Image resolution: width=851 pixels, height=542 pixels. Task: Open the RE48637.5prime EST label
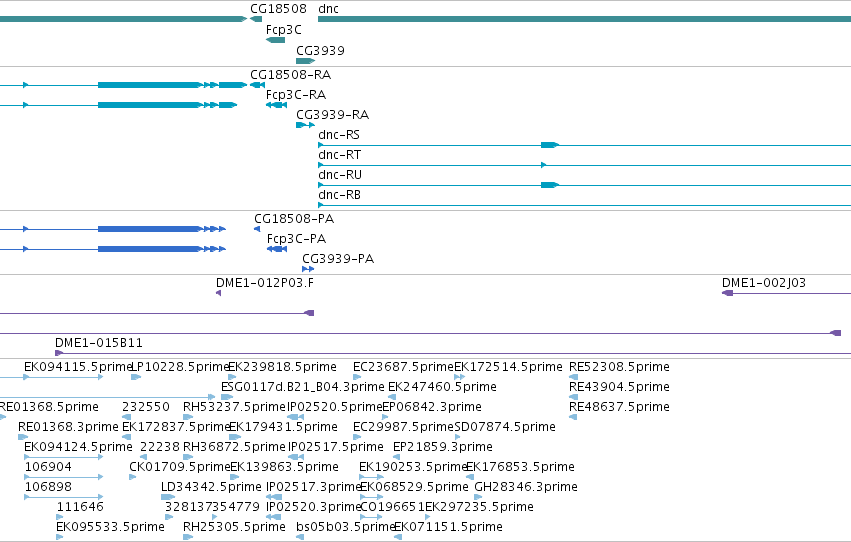619,407
